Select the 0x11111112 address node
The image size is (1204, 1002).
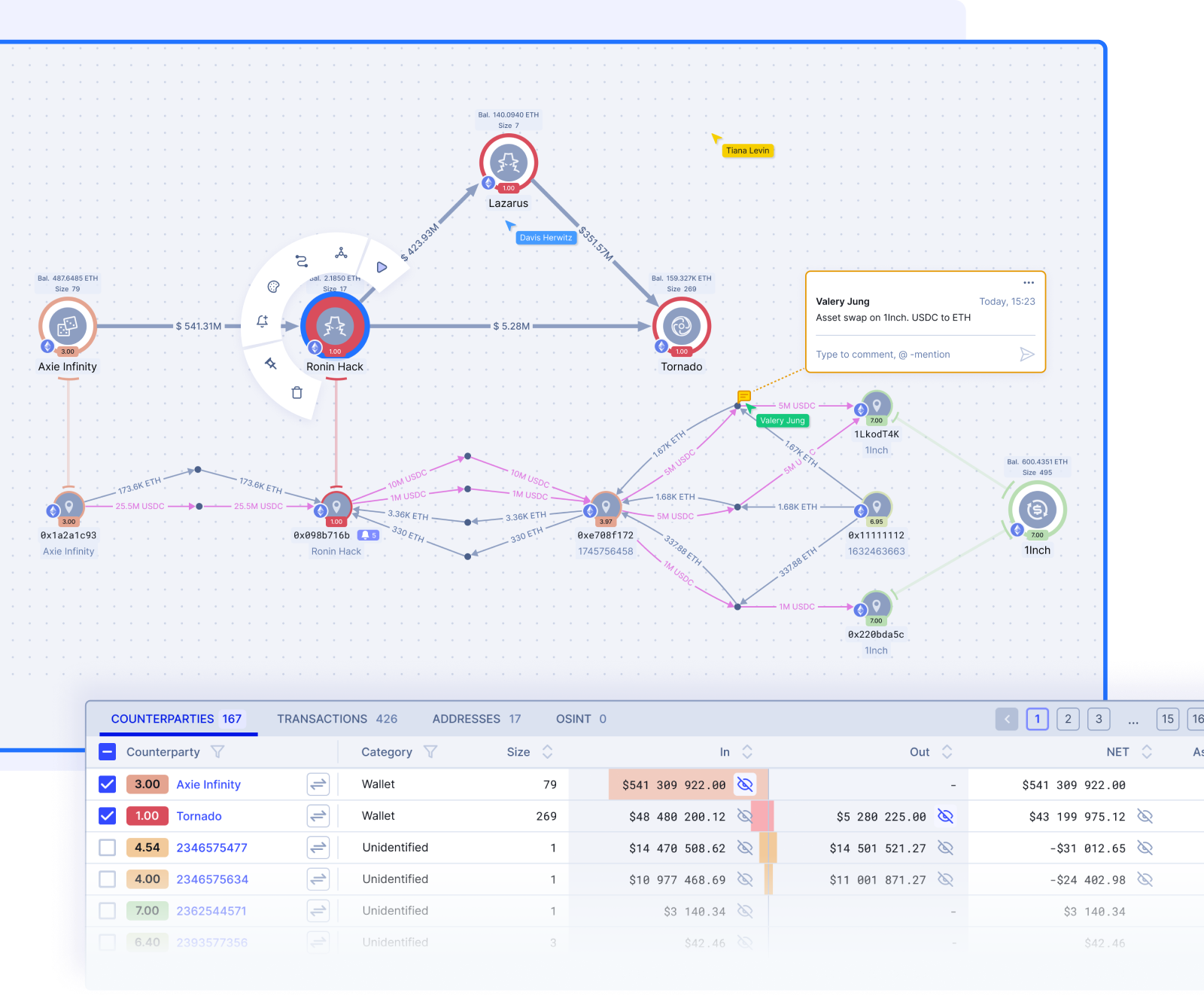tap(877, 507)
